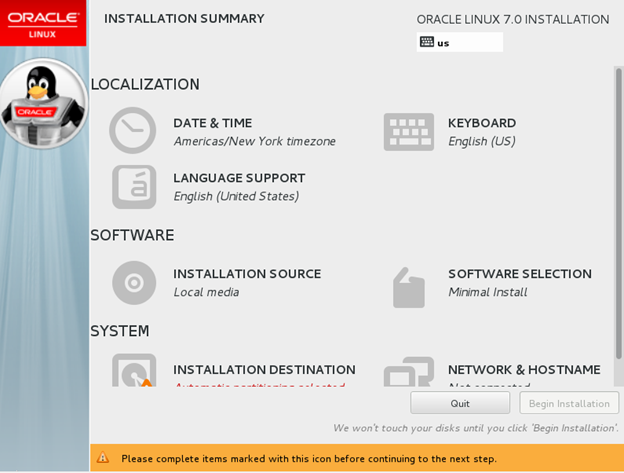Image resolution: width=624 pixels, height=473 pixels.
Task: Click the Oracle penguin mascot image
Action: (41, 103)
